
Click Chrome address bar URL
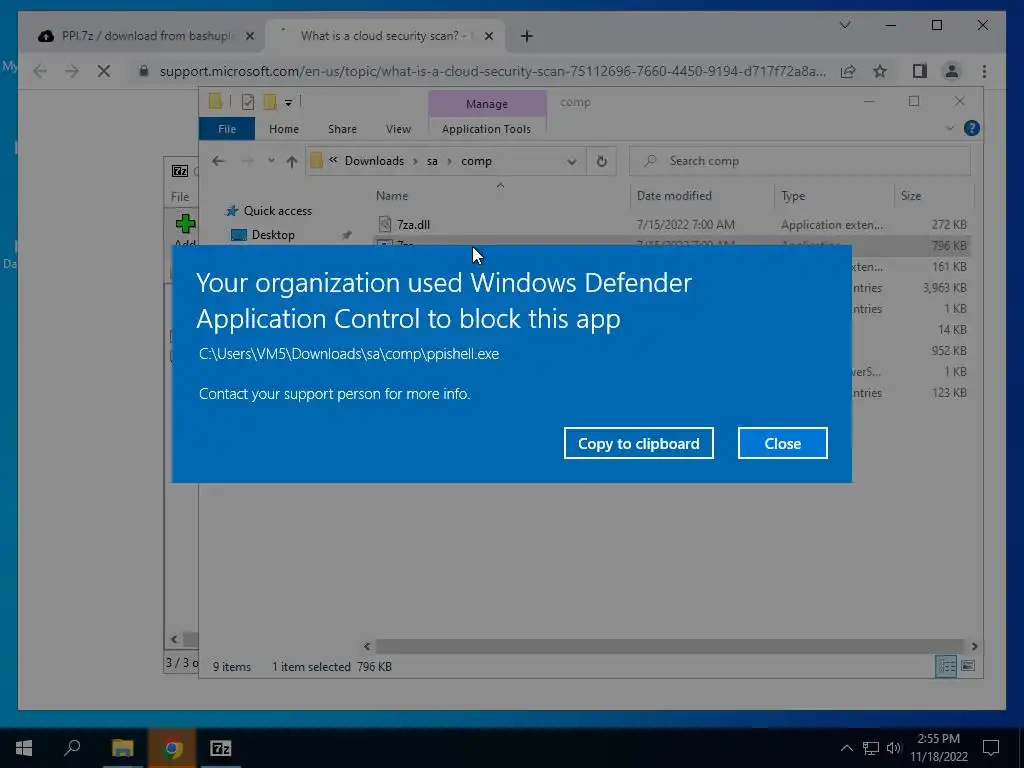coord(492,71)
